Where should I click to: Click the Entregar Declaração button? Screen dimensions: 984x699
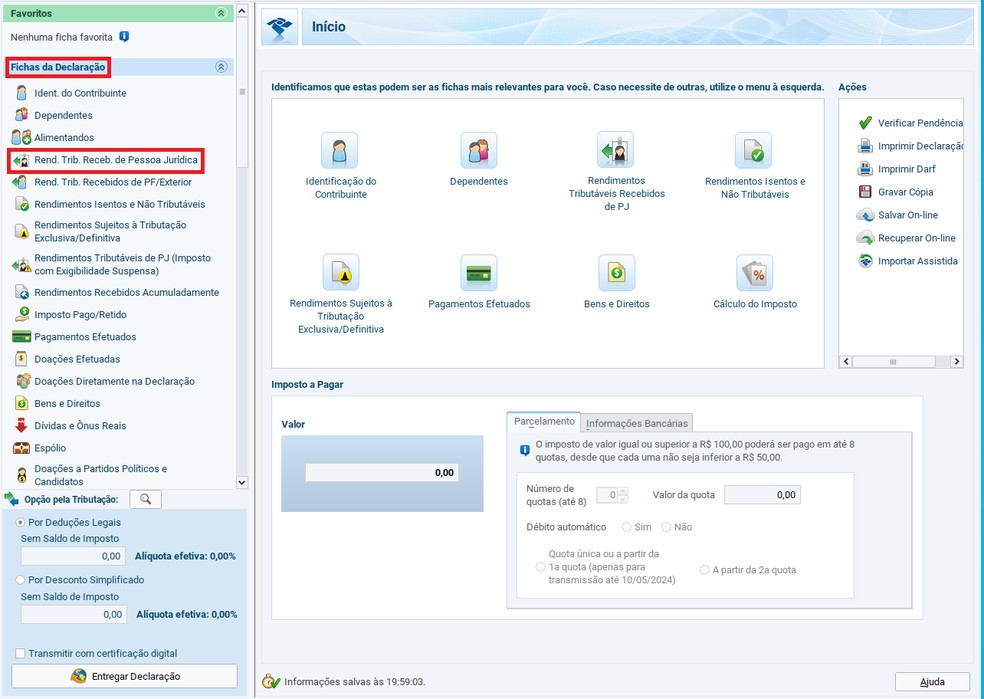[x=124, y=676]
